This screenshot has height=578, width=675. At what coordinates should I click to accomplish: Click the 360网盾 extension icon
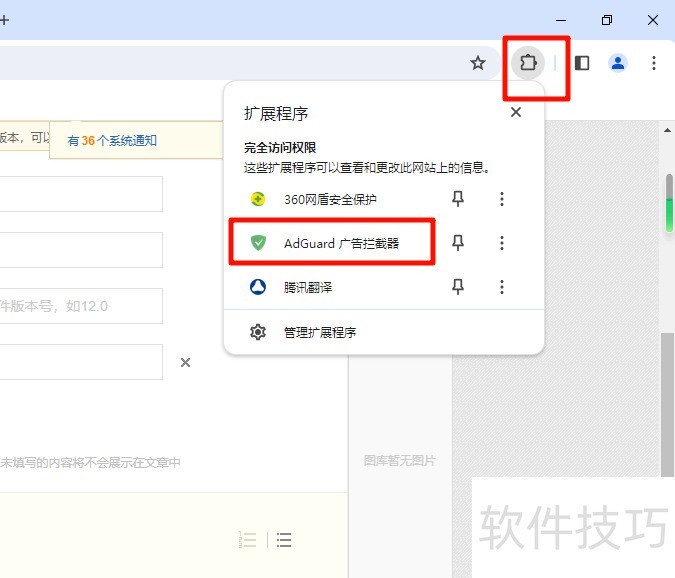pos(258,199)
